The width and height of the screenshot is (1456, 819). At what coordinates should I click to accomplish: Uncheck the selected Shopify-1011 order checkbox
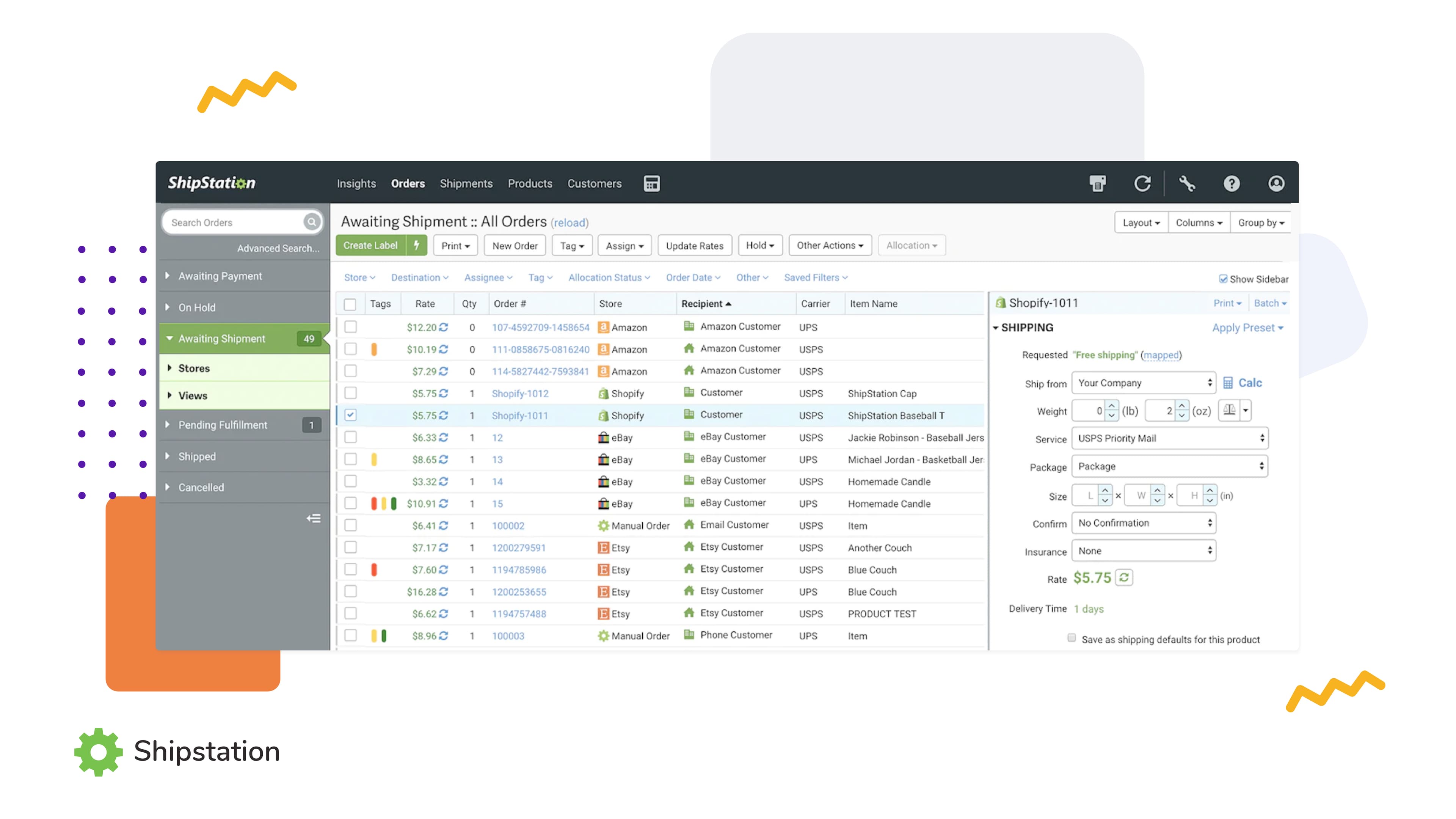pyautogui.click(x=350, y=415)
